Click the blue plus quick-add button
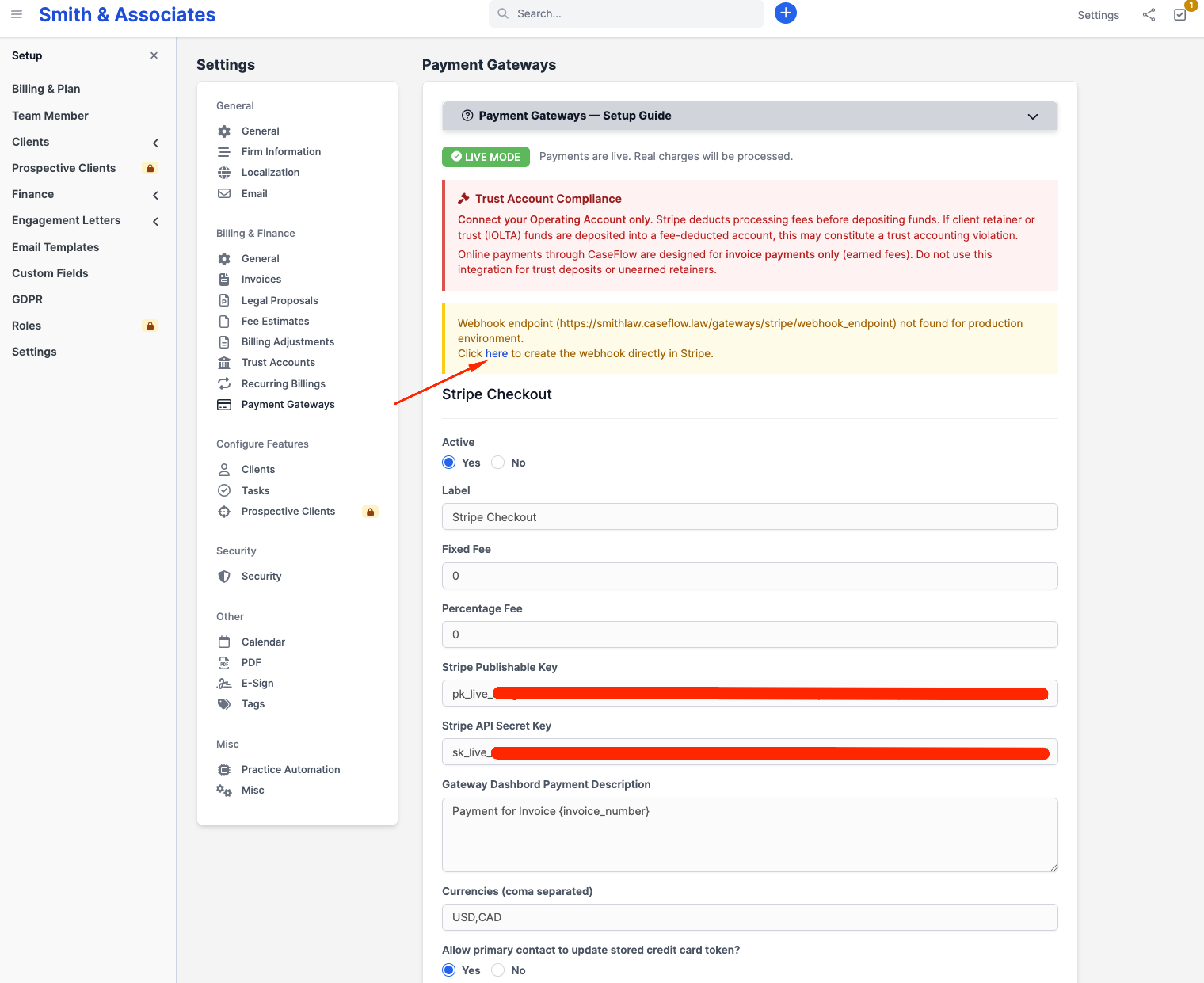 pyautogui.click(x=785, y=13)
